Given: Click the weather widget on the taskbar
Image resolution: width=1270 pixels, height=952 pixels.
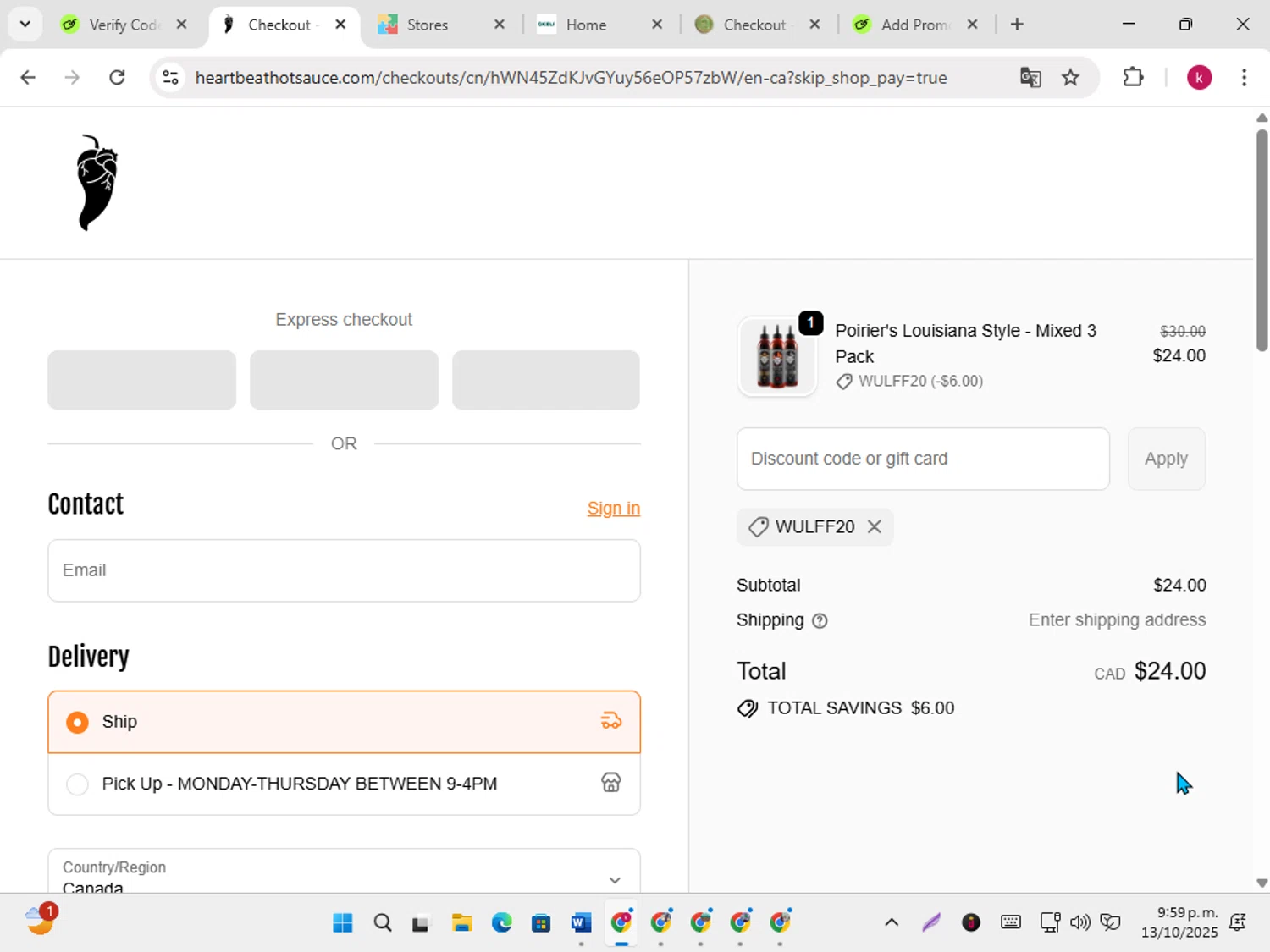Looking at the screenshot, I should point(41,920).
